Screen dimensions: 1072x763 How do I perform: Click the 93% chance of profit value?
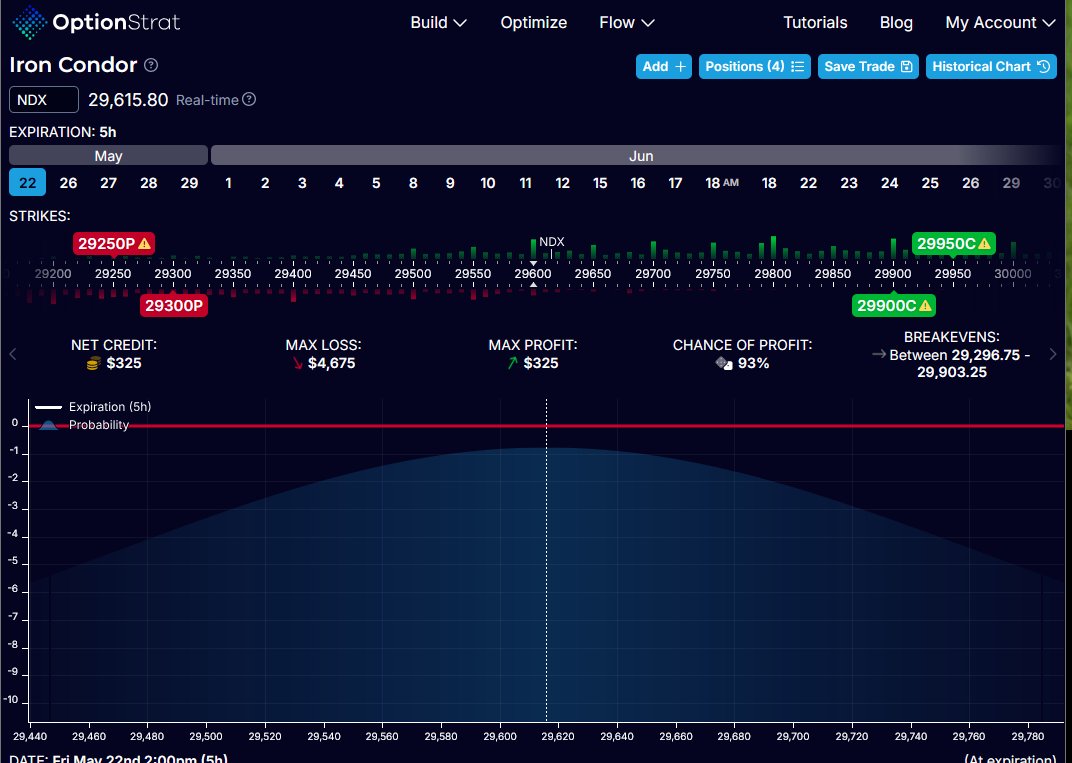753,363
